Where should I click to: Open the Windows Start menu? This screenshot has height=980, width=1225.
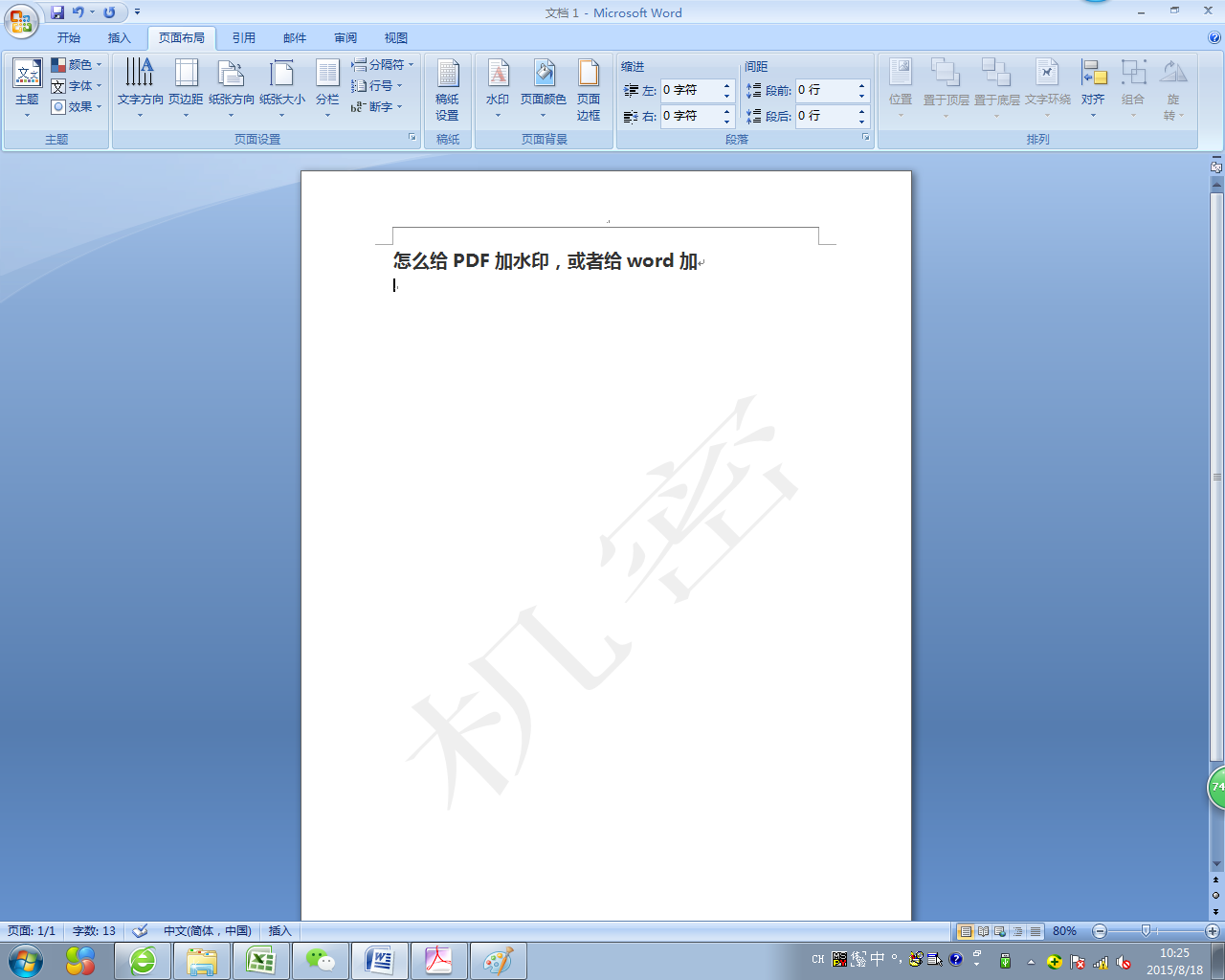tap(25, 960)
